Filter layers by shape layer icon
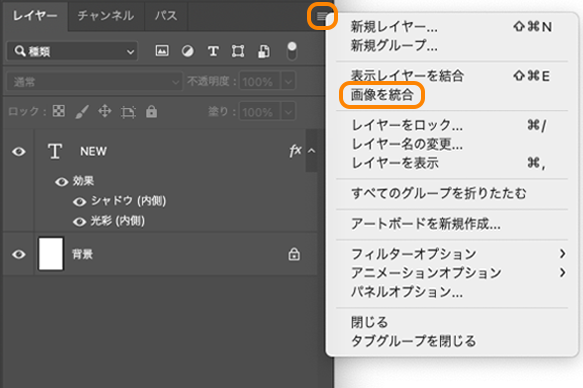The image size is (583, 388). click(x=238, y=51)
